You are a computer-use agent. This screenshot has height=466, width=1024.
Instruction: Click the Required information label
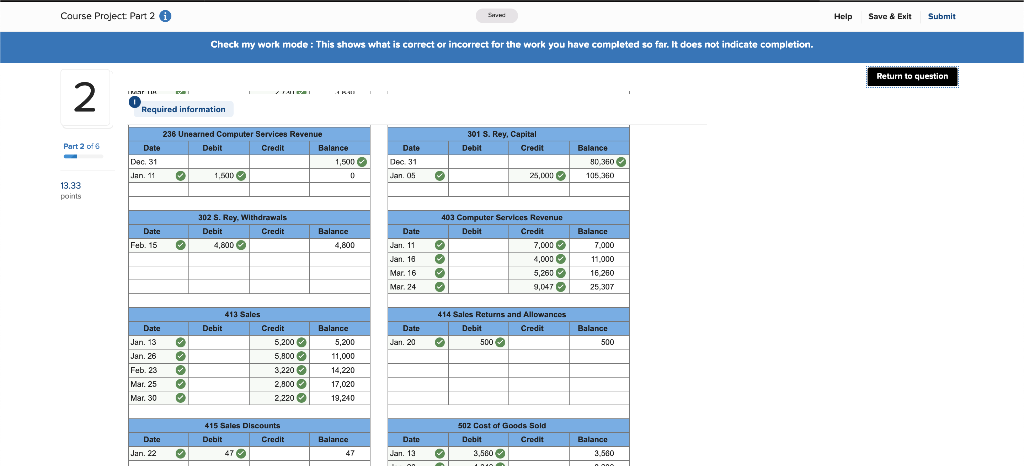coord(184,110)
